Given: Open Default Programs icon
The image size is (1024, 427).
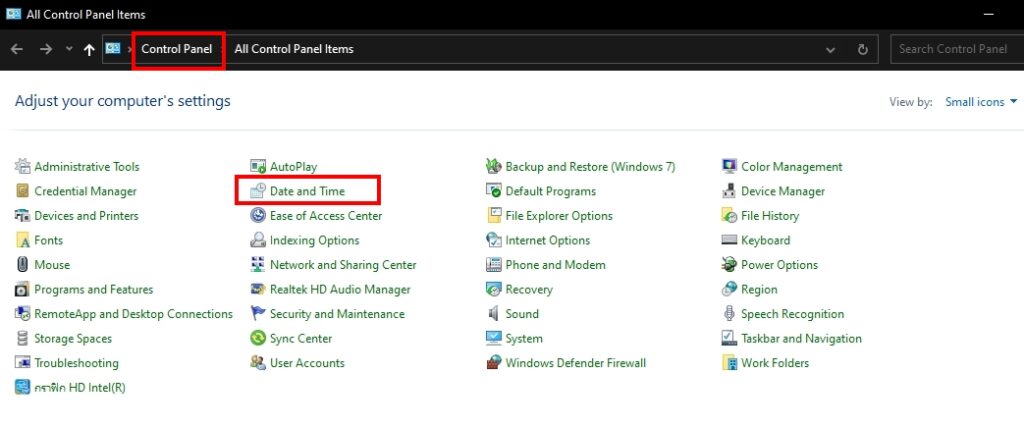Looking at the screenshot, I should (x=494, y=191).
